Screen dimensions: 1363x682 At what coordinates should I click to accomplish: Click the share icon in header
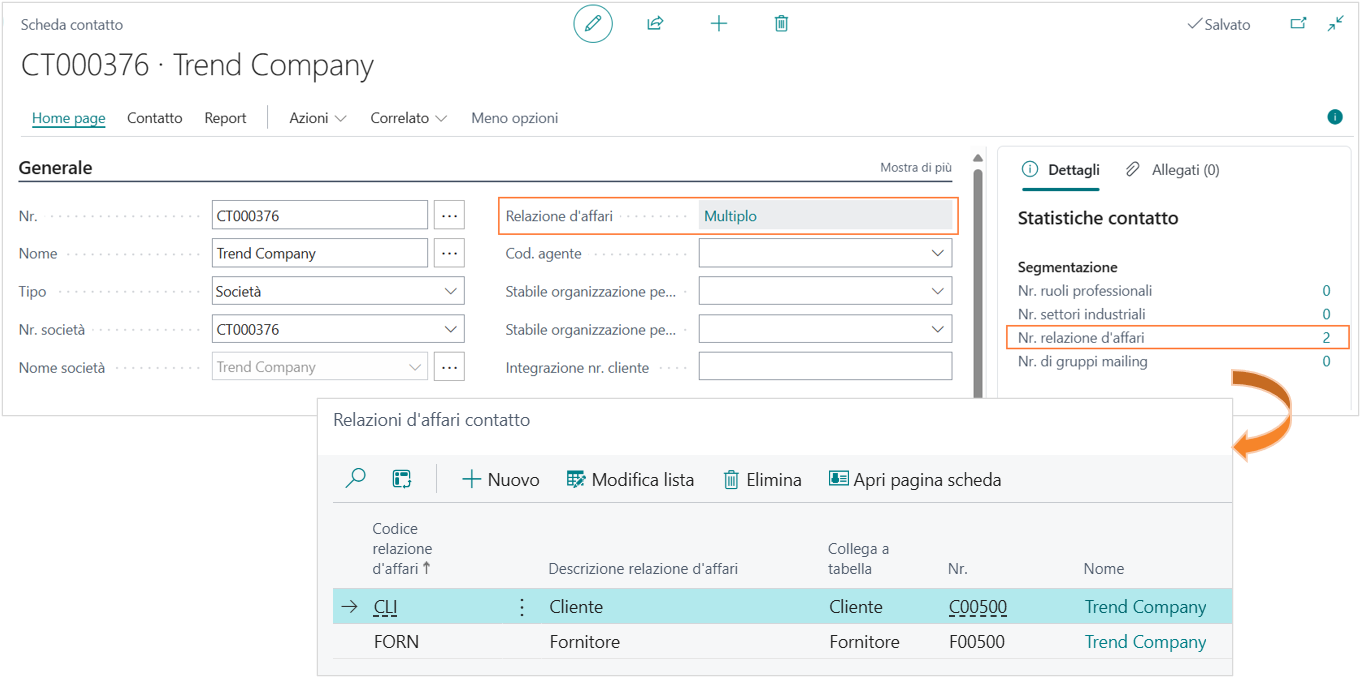click(x=655, y=23)
